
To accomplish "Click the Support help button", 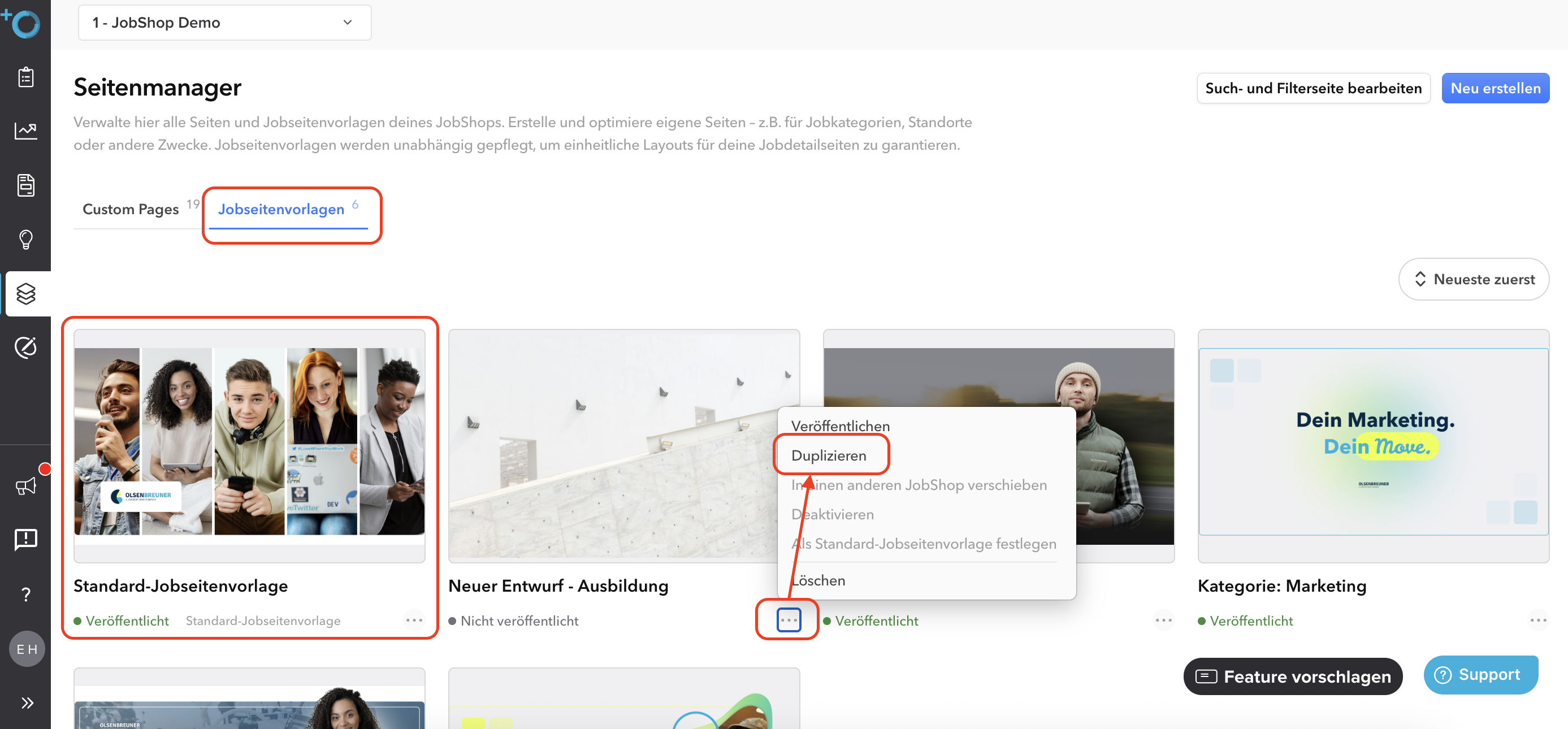I will point(1480,674).
